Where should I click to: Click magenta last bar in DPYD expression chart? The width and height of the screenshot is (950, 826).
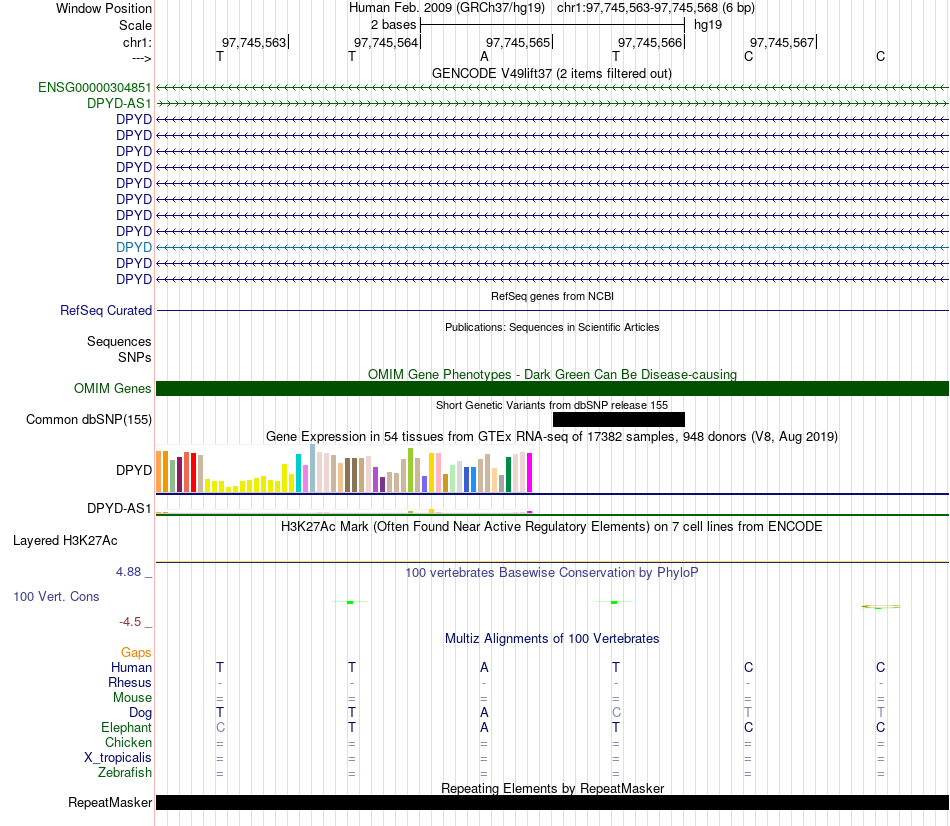click(x=530, y=473)
